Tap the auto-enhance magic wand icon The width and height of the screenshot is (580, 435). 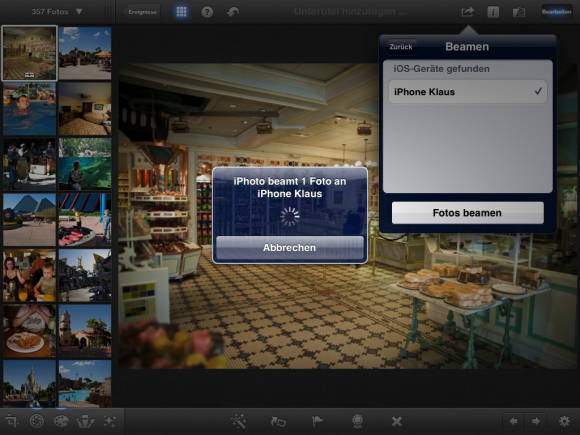pos(238,421)
